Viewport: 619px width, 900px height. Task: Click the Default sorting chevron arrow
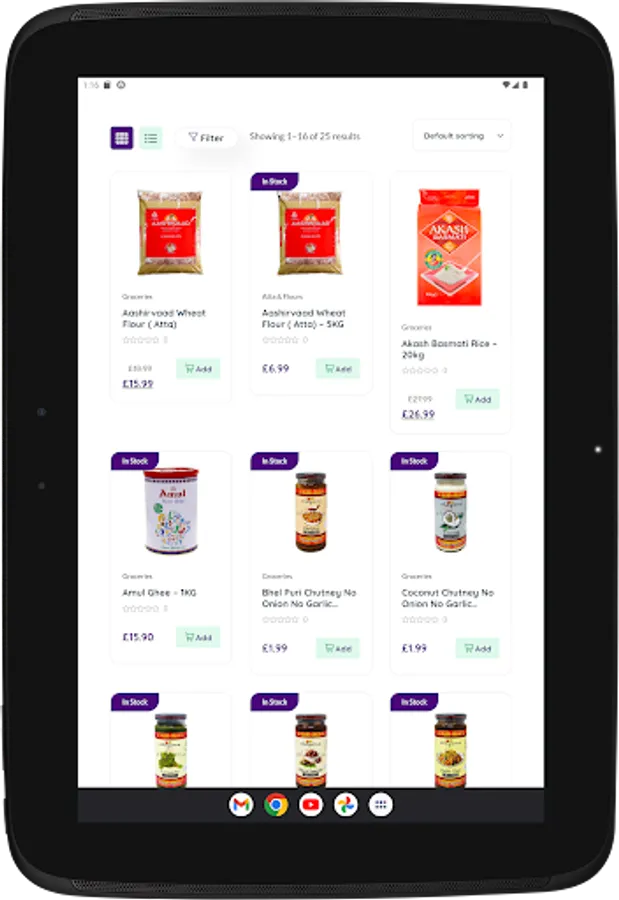click(500, 136)
